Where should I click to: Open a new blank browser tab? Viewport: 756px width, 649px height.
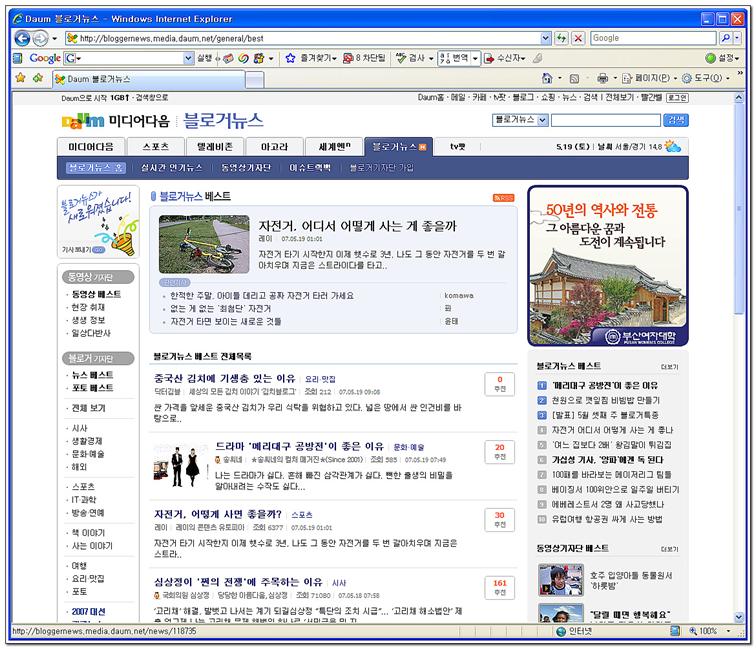pos(255,80)
